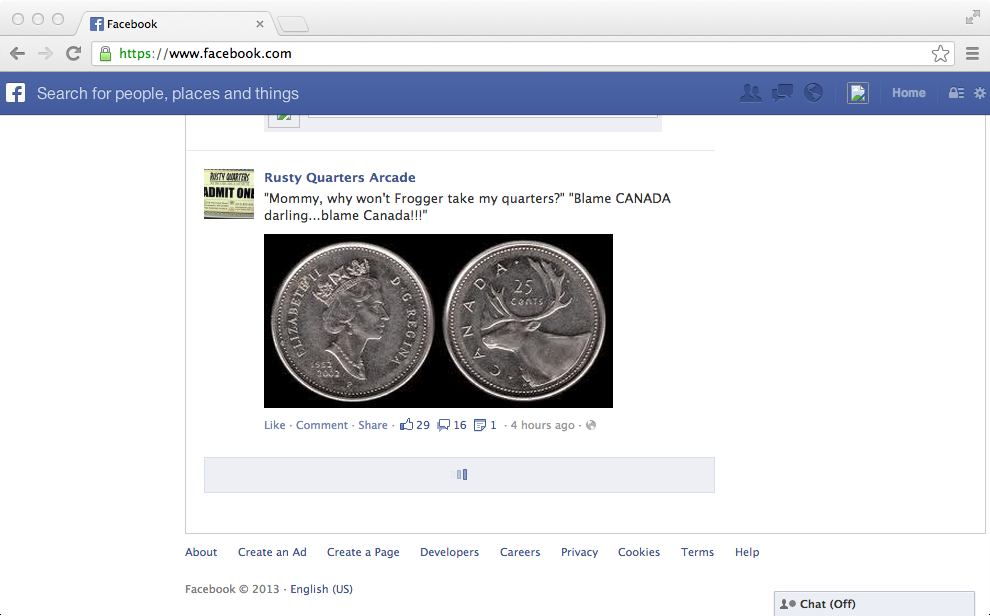Viewport: 990px width, 616px height.
Task: Click the browser address bar
Action: 523,54
